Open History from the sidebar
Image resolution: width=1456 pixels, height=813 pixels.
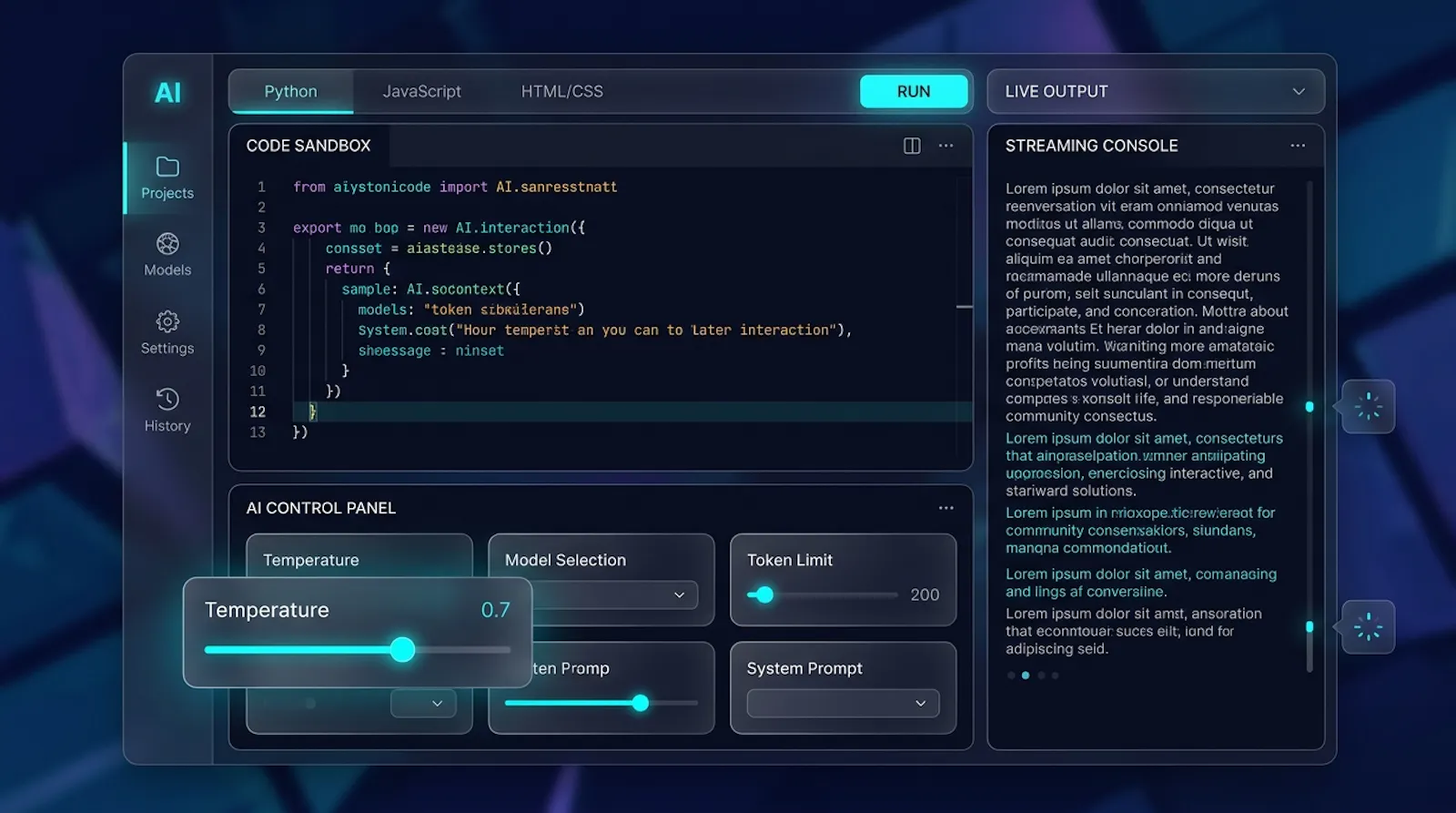pos(167,399)
